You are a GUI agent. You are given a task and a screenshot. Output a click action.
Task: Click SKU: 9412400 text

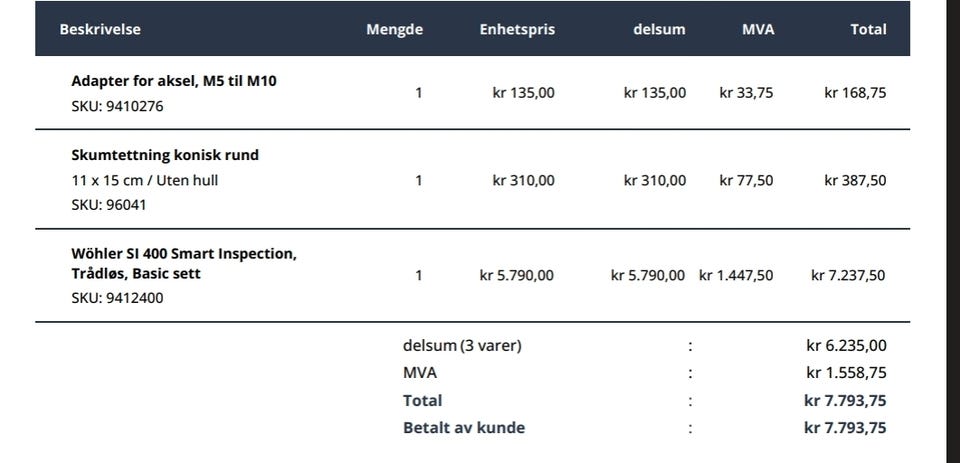click(118, 299)
